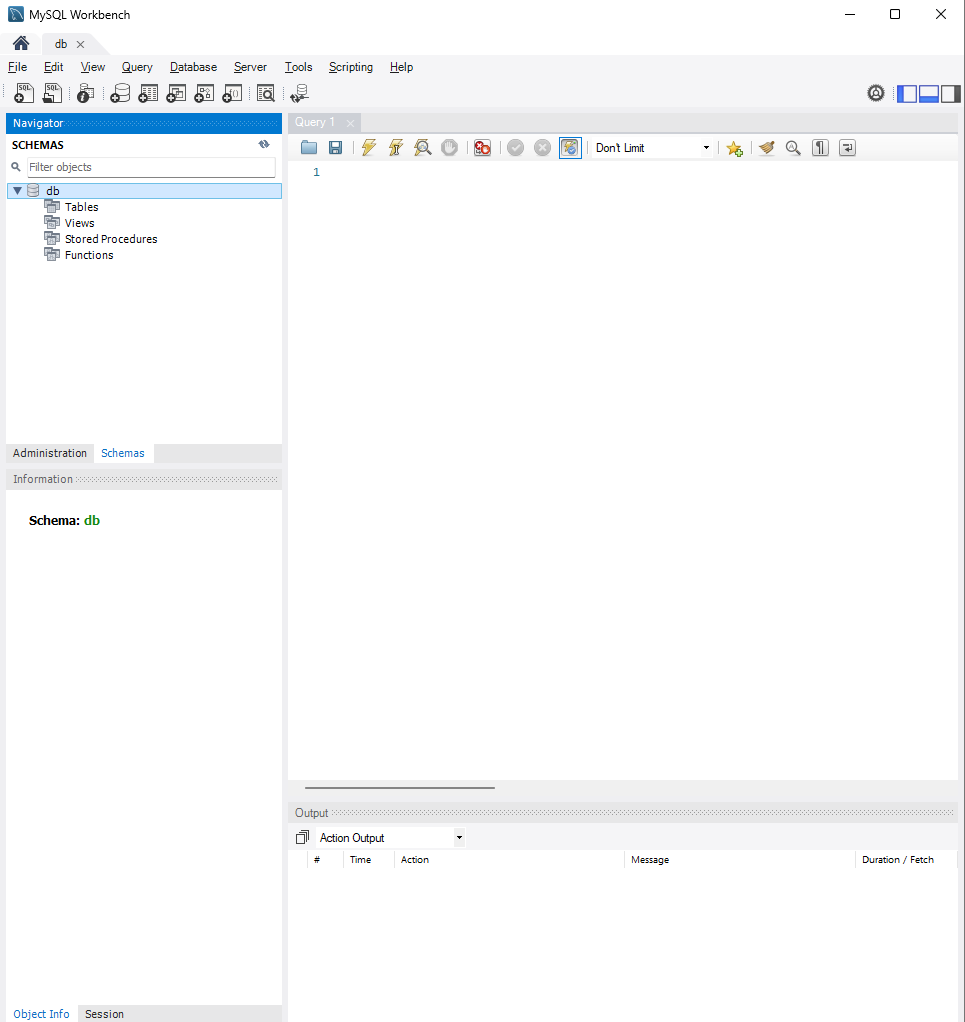Toggle auto-commit mode button
This screenshot has height=1022, width=965.
point(570,148)
